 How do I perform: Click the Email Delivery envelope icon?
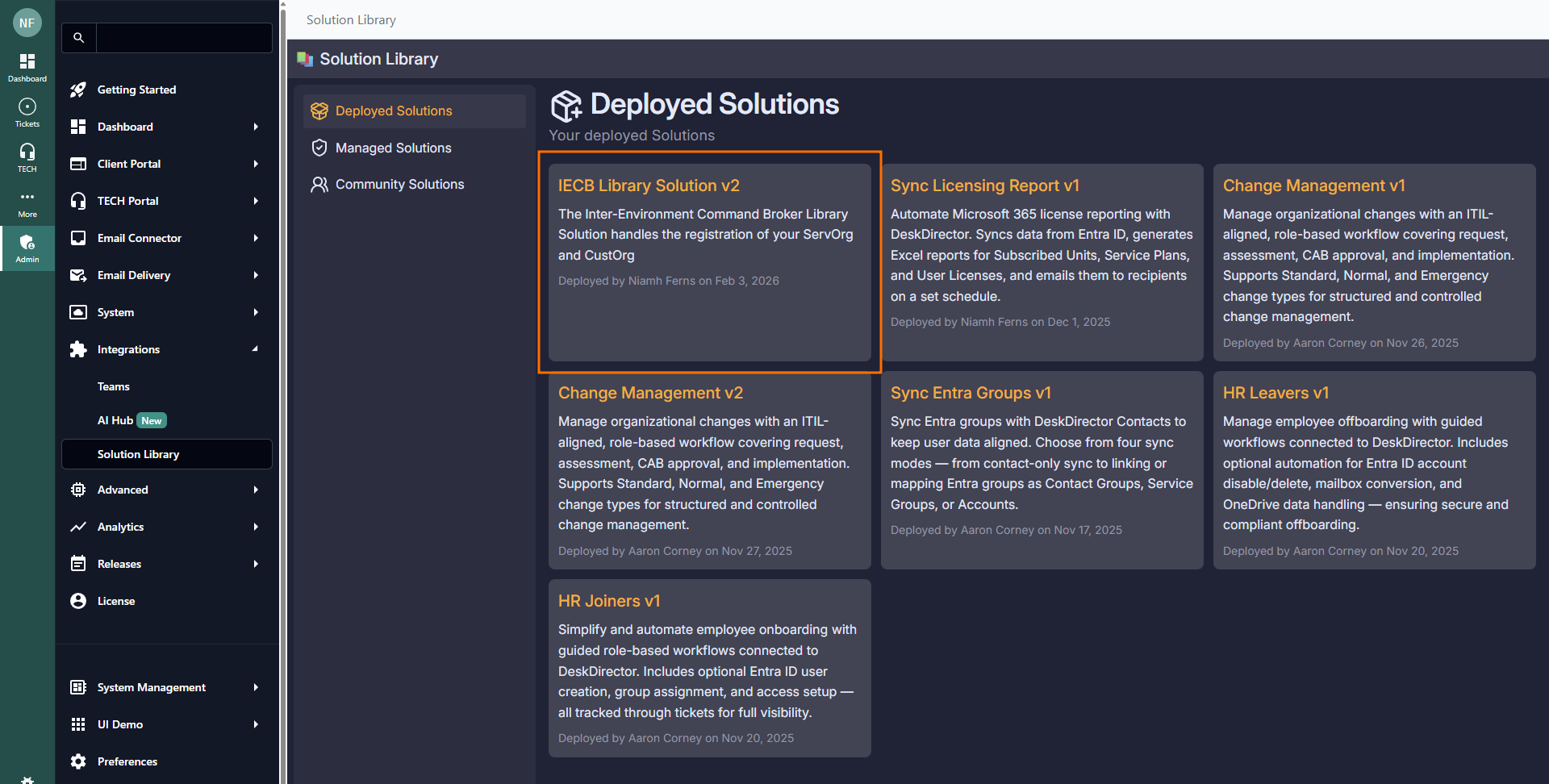click(x=78, y=275)
